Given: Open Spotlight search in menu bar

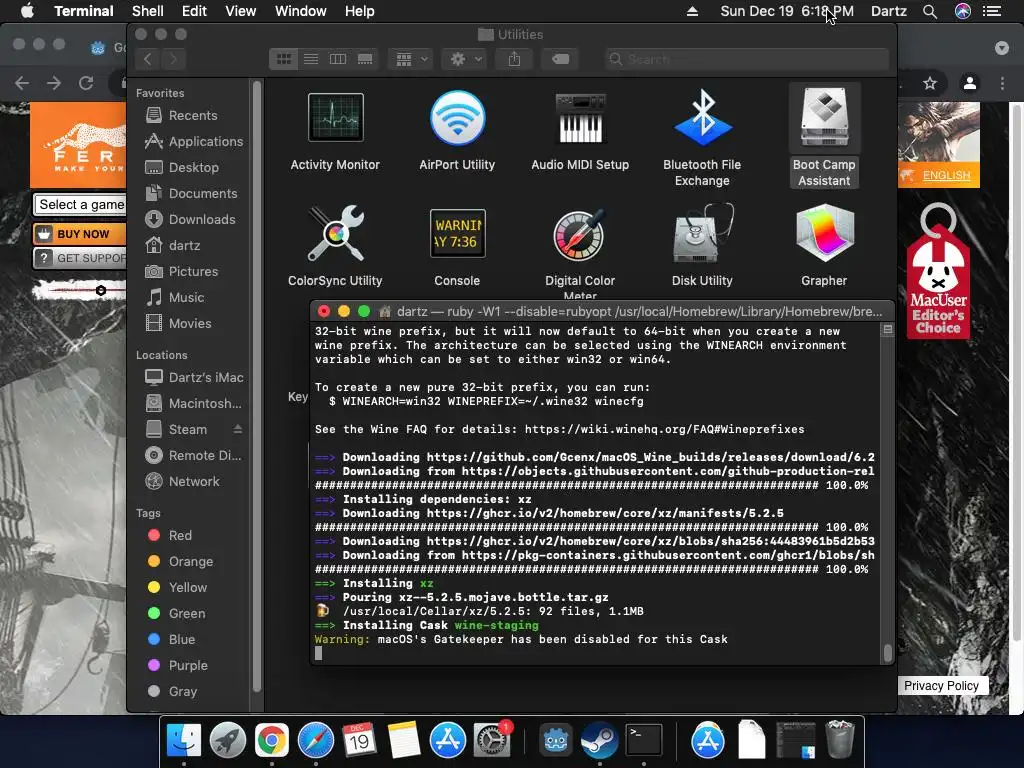Looking at the screenshot, I should (930, 11).
